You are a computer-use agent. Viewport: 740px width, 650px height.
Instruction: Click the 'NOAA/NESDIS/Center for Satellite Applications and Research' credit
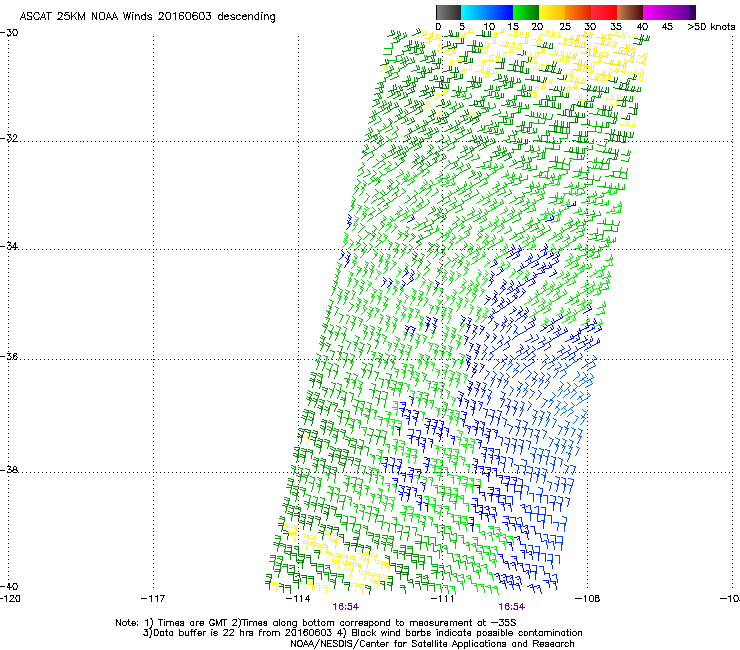pos(432,644)
